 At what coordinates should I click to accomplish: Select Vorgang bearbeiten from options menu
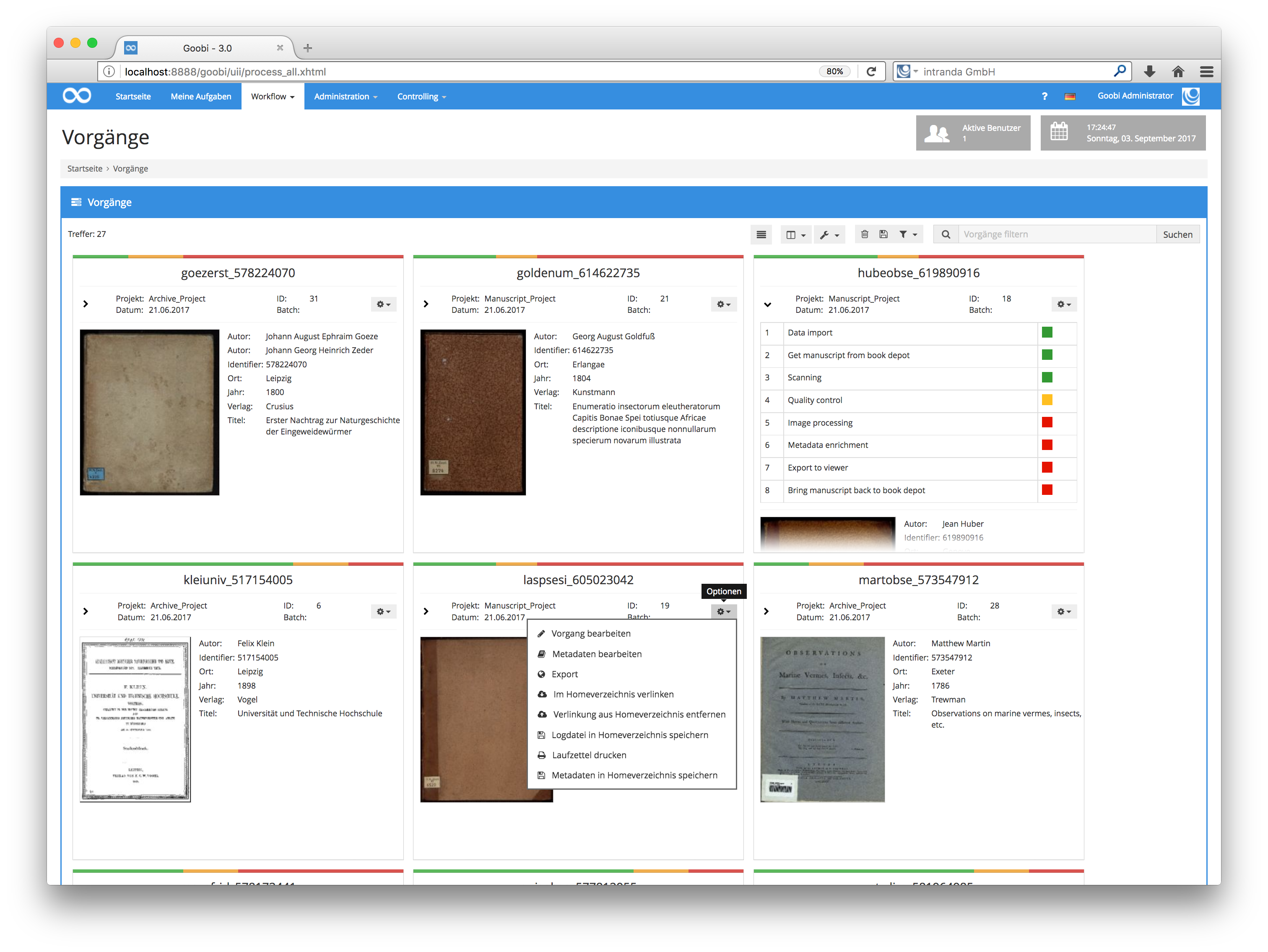(632, 634)
